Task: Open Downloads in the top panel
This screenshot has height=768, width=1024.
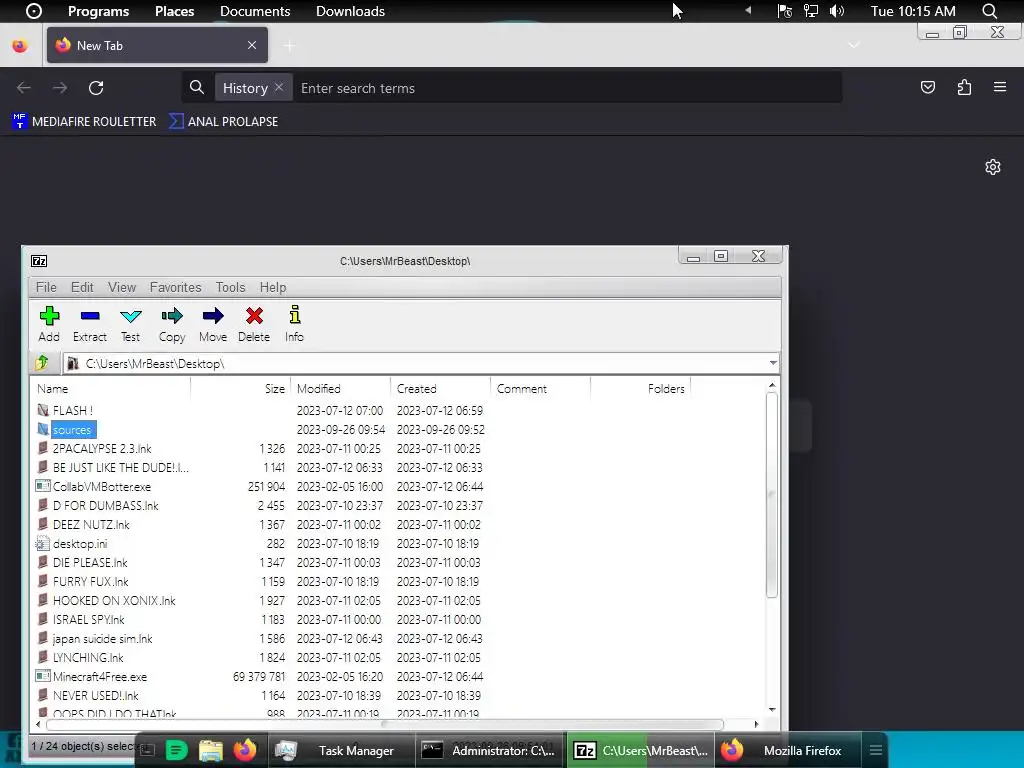Action: (350, 11)
